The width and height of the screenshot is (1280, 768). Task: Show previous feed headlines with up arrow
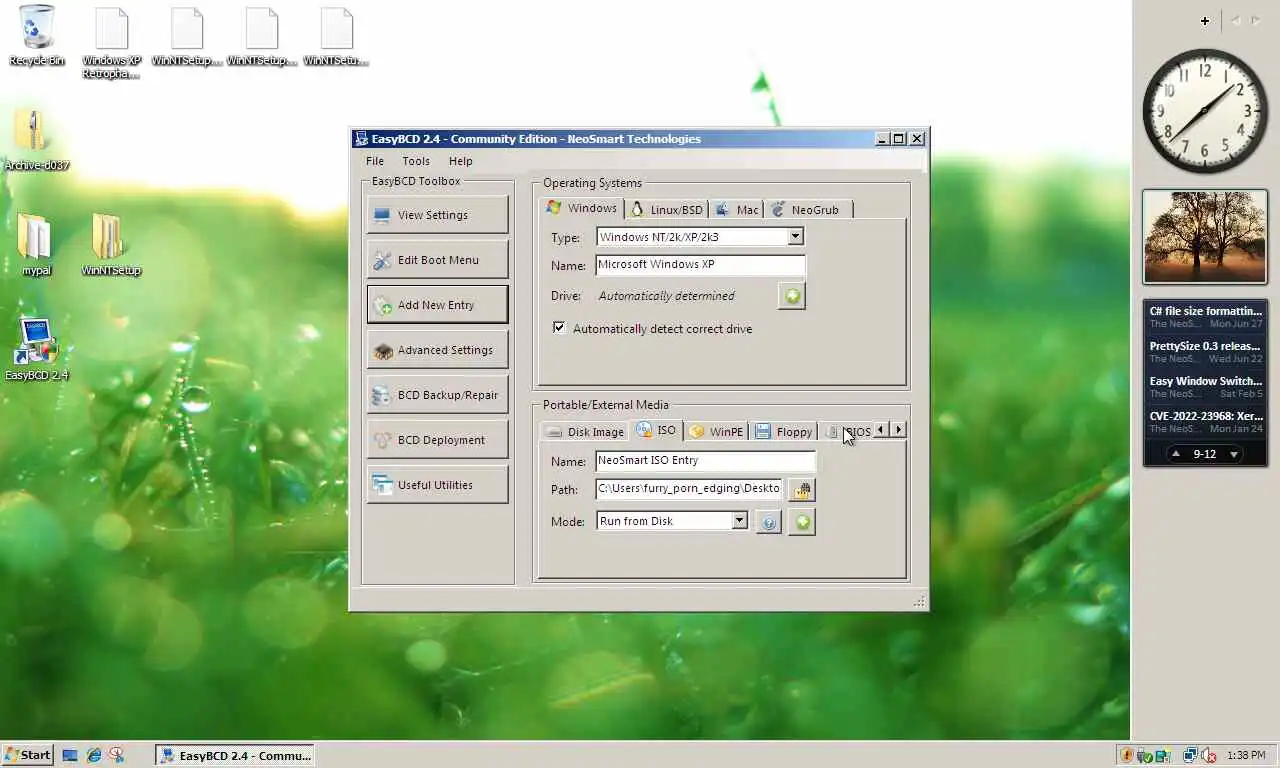1177,454
